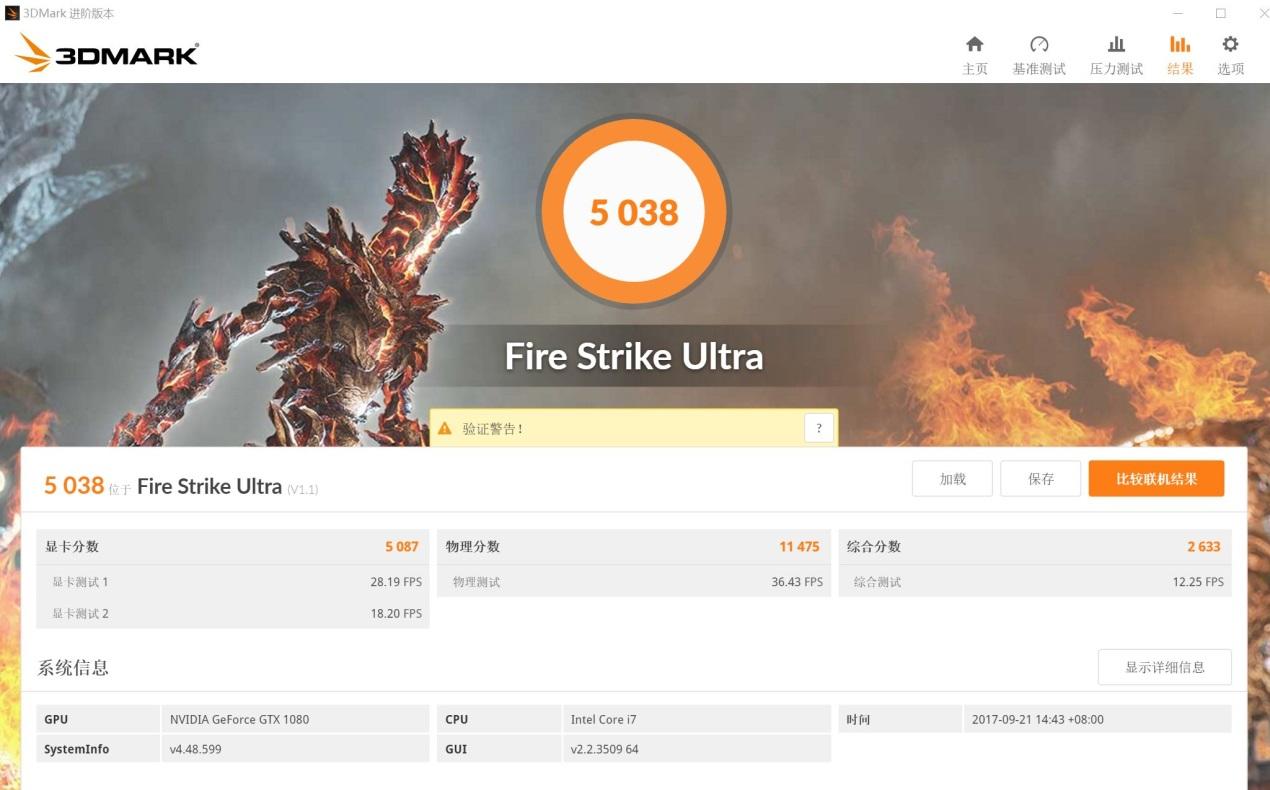Open 选项 settings gear icon

tap(1231, 44)
